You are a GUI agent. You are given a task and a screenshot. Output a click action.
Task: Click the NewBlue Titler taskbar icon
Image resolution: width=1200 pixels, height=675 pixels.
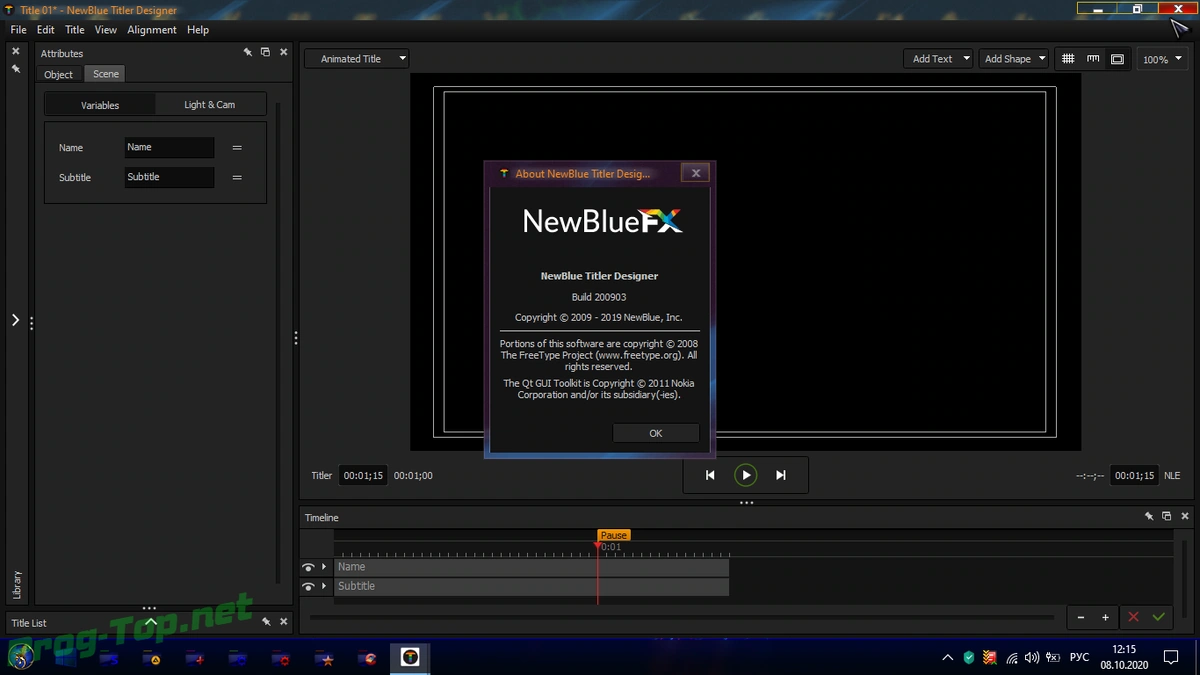409,657
